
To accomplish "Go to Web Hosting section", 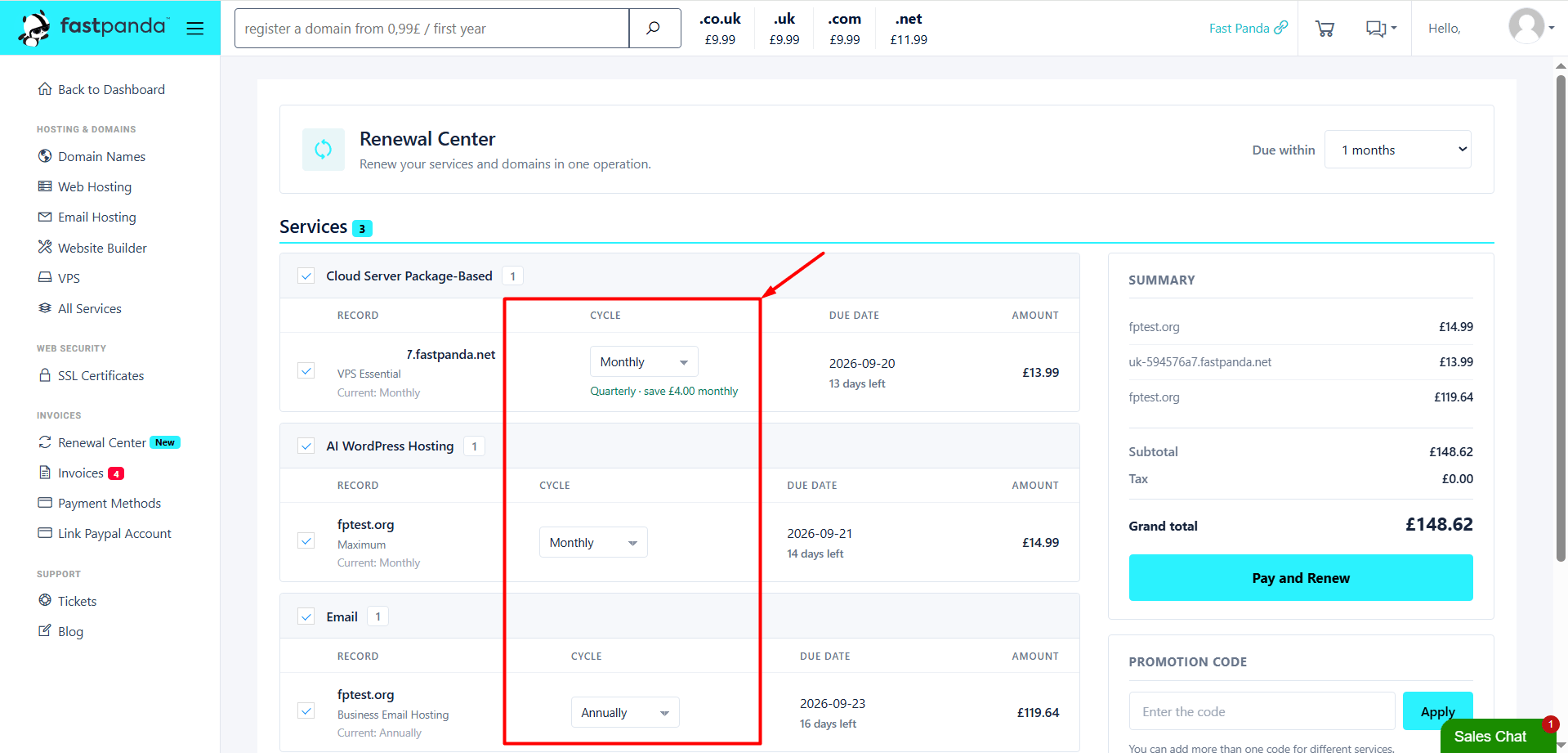I will click(x=95, y=186).
